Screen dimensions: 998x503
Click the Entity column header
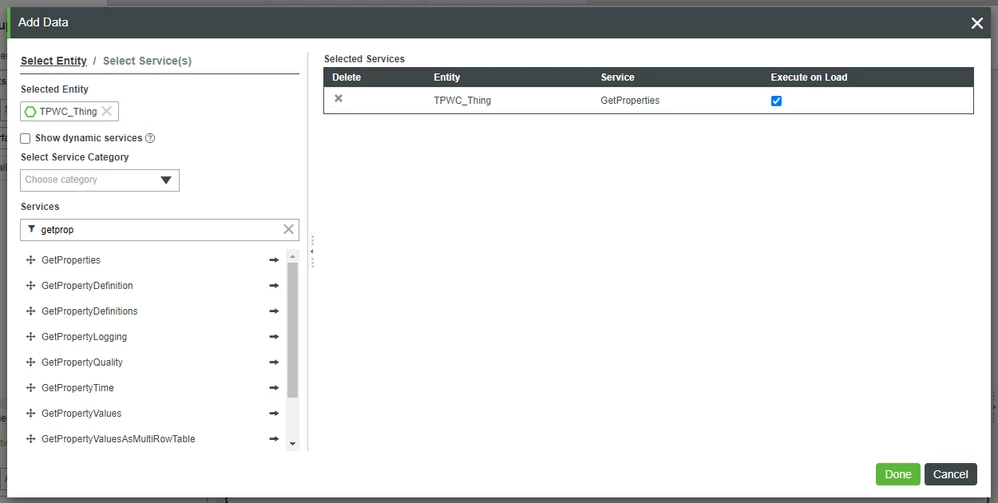pos(447,77)
